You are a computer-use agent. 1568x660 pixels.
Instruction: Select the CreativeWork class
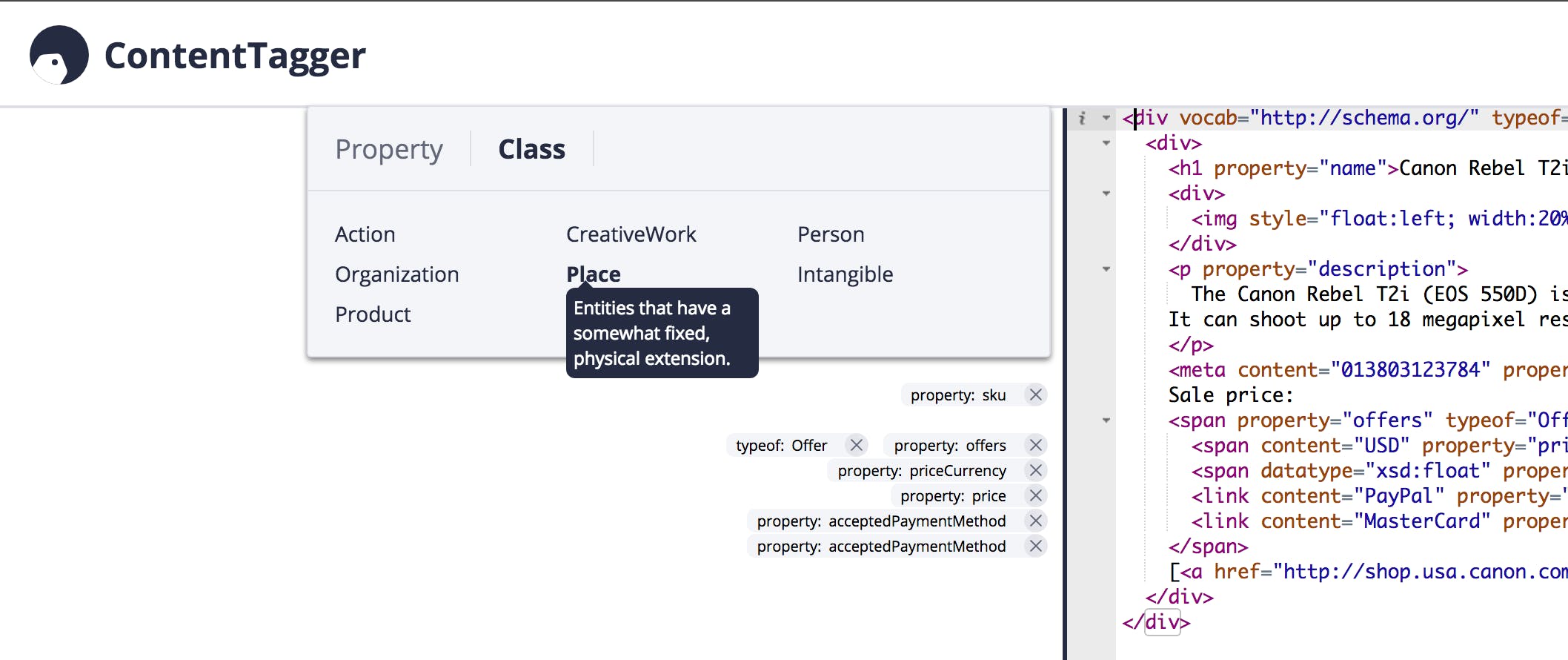coord(631,234)
